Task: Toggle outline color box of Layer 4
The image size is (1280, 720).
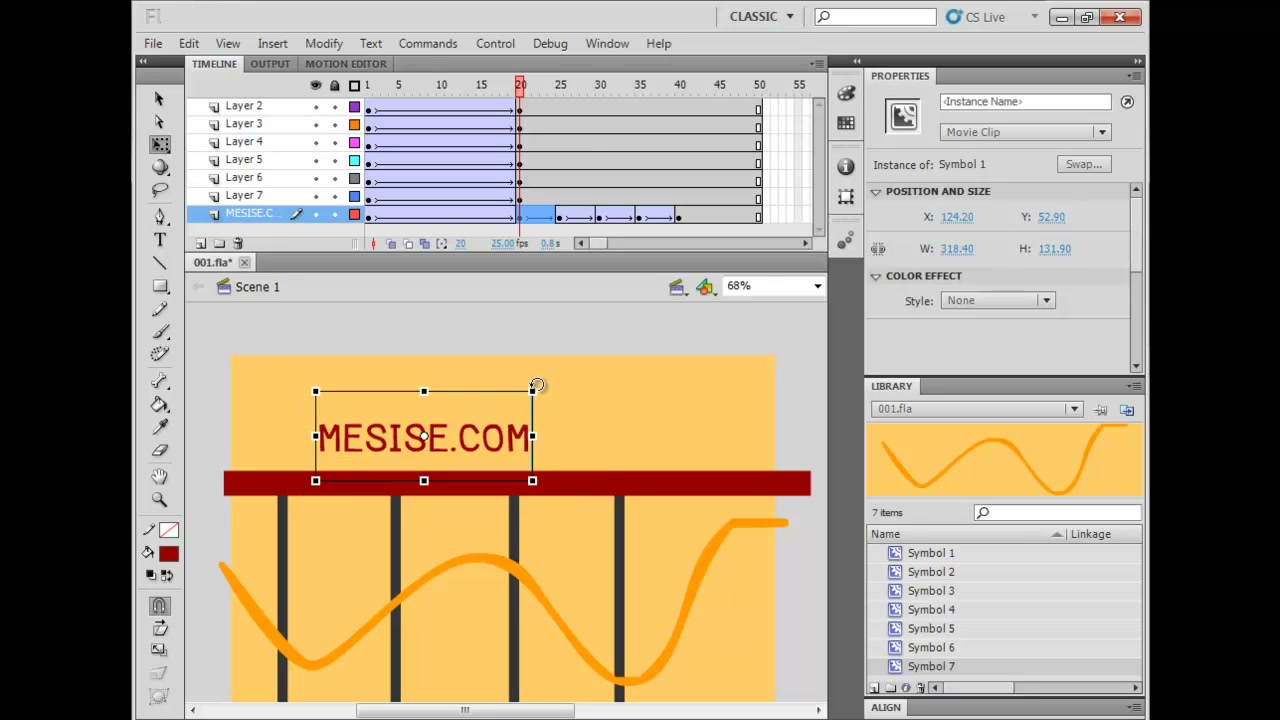Action: (x=354, y=142)
